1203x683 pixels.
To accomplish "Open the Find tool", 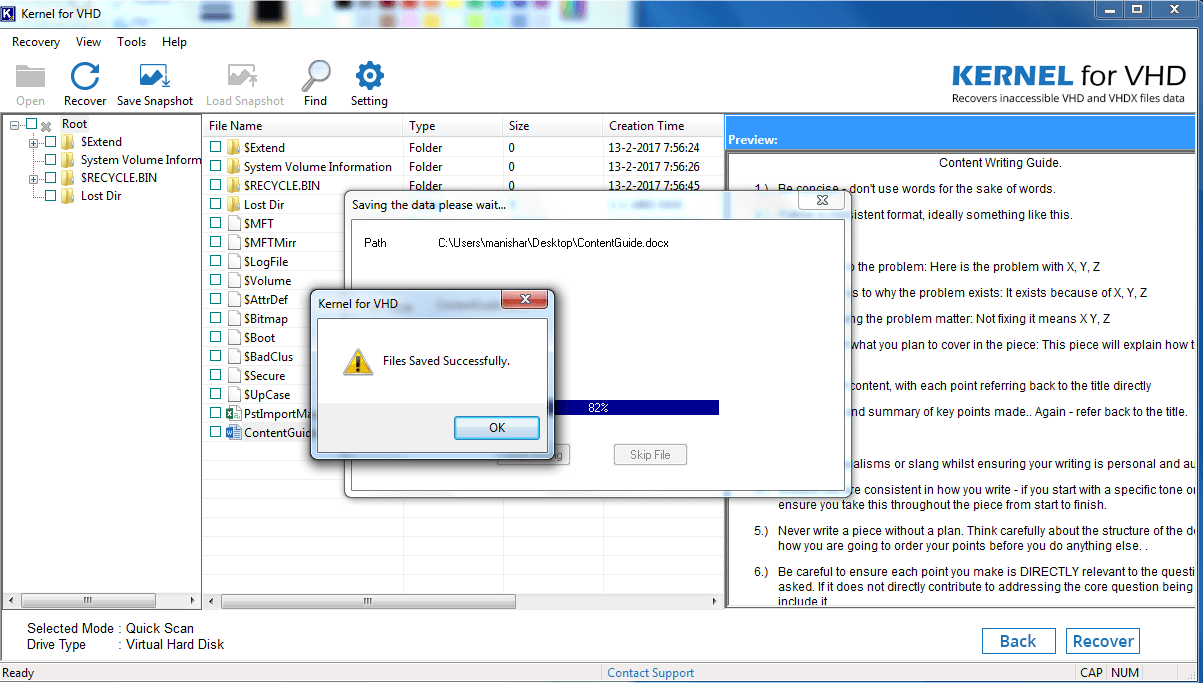I will 316,76.
